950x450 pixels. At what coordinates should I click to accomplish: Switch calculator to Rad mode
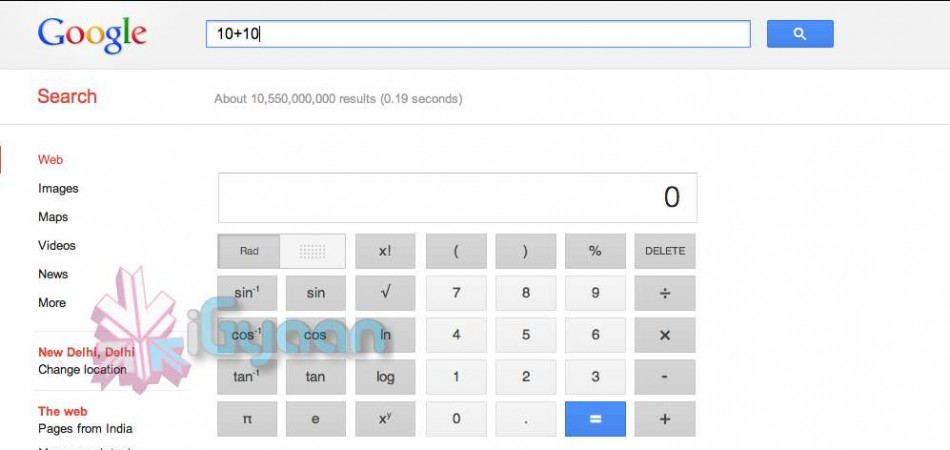click(249, 251)
